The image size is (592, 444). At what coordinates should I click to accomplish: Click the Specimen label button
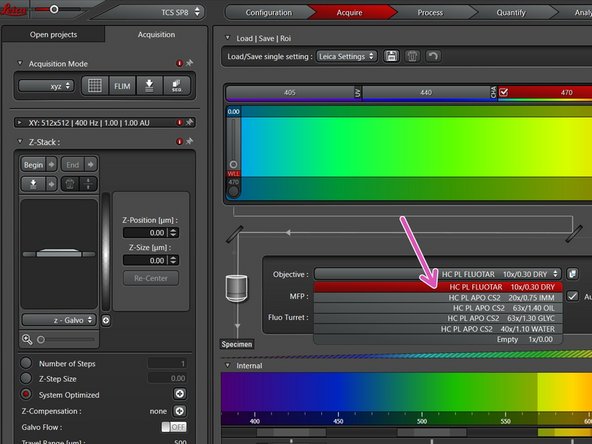point(237,344)
